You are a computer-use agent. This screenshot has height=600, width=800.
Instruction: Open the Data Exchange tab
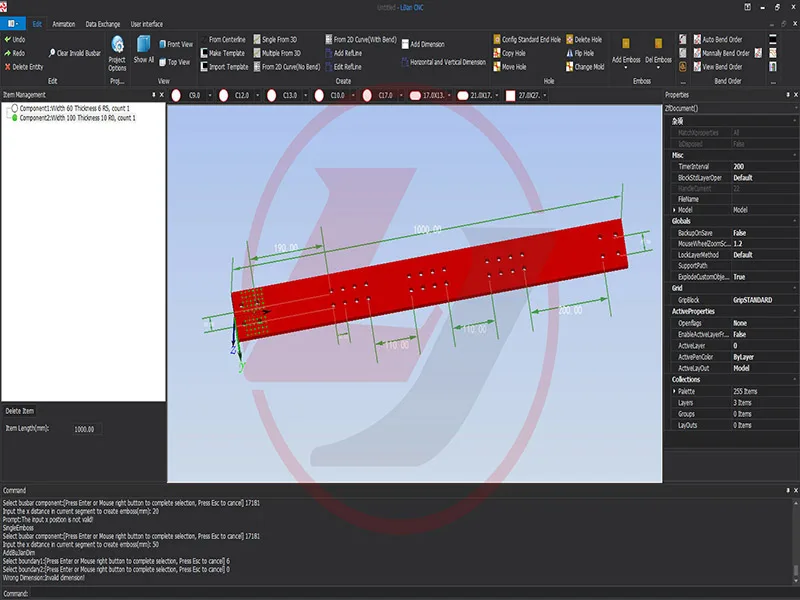click(102, 23)
